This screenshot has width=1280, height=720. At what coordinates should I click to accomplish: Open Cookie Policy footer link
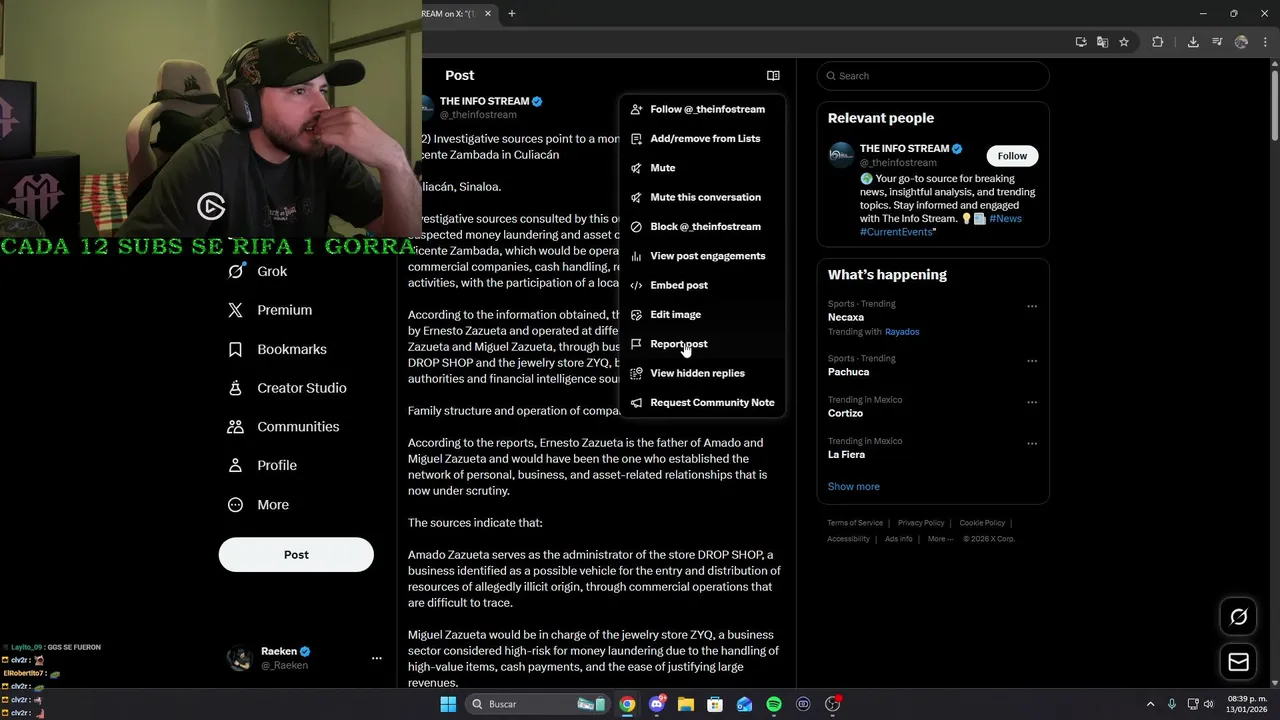point(982,522)
